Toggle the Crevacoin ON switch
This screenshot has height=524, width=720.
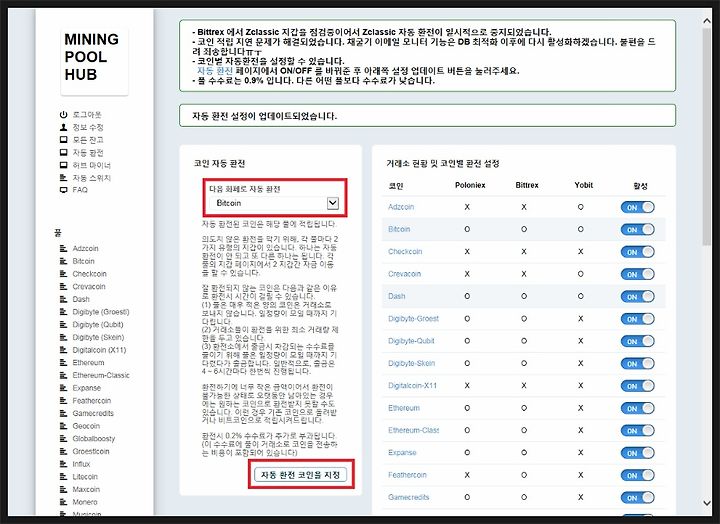click(637, 274)
